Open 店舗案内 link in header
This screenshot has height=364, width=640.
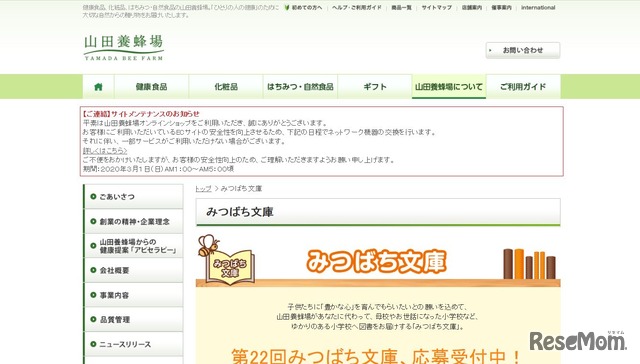point(472,7)
